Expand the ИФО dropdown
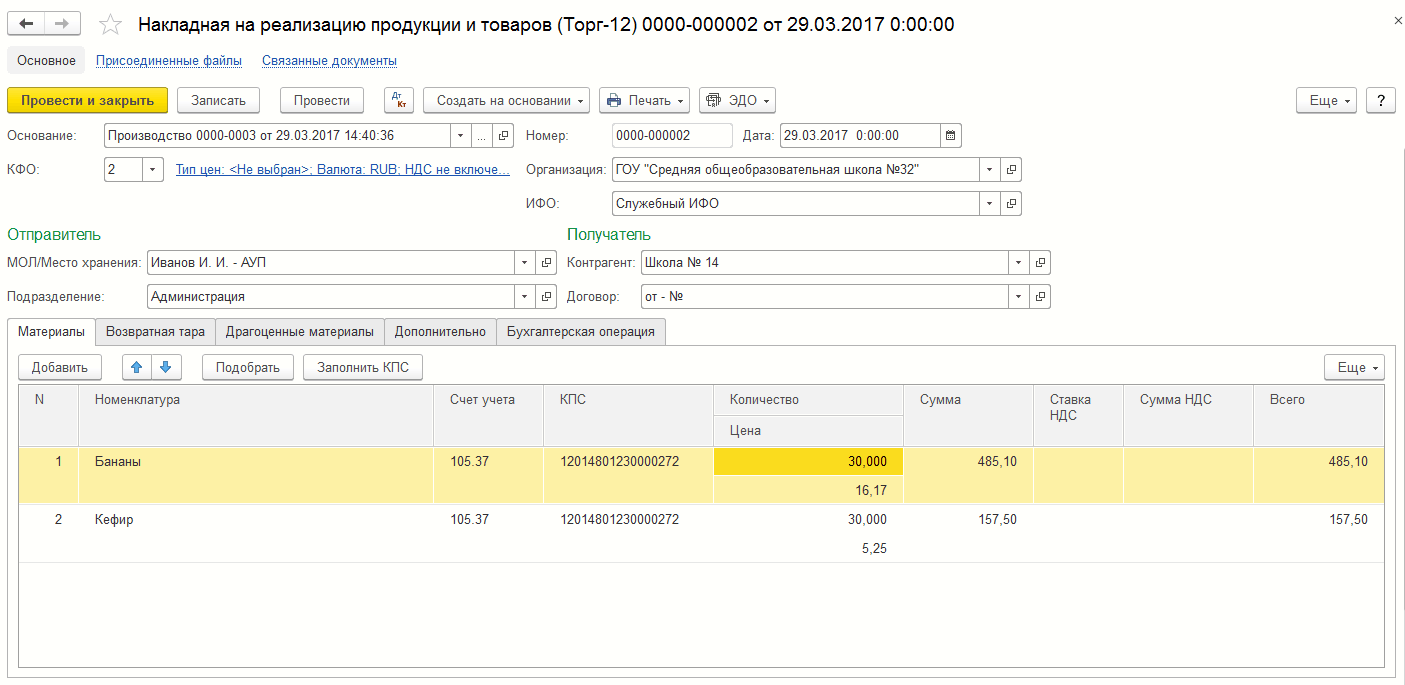Viewport: 1405px width, 685px height. tap(989, 203)
